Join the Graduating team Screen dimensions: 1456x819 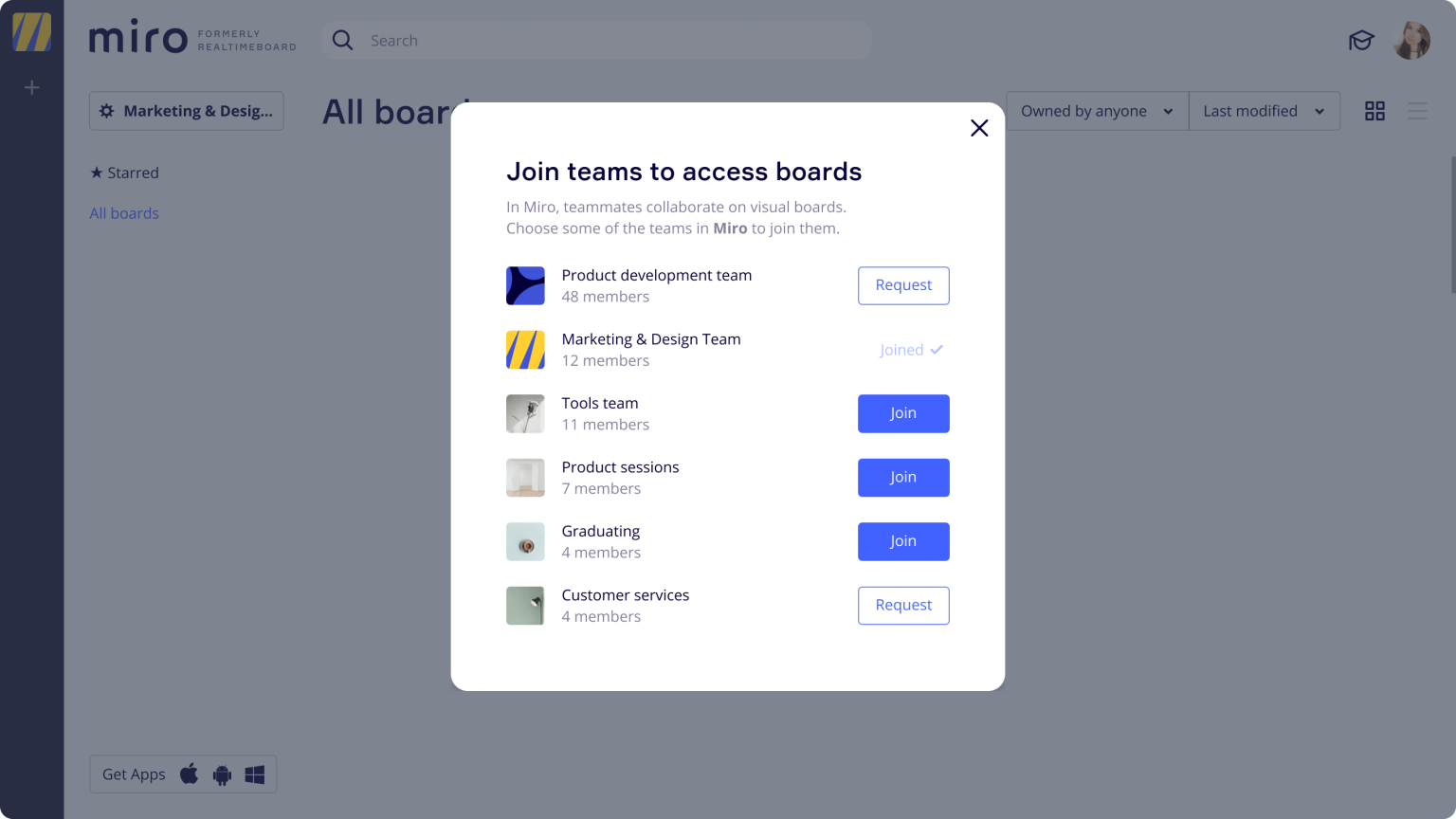click(902, 541)
